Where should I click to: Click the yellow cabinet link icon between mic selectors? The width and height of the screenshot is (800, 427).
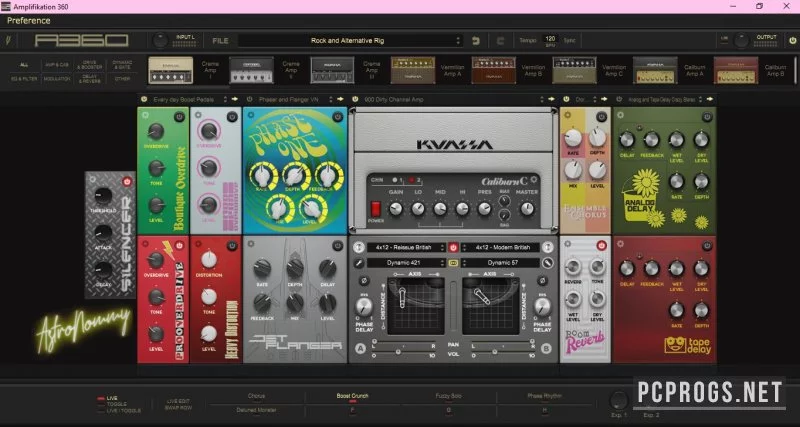(x=453, y=263)
